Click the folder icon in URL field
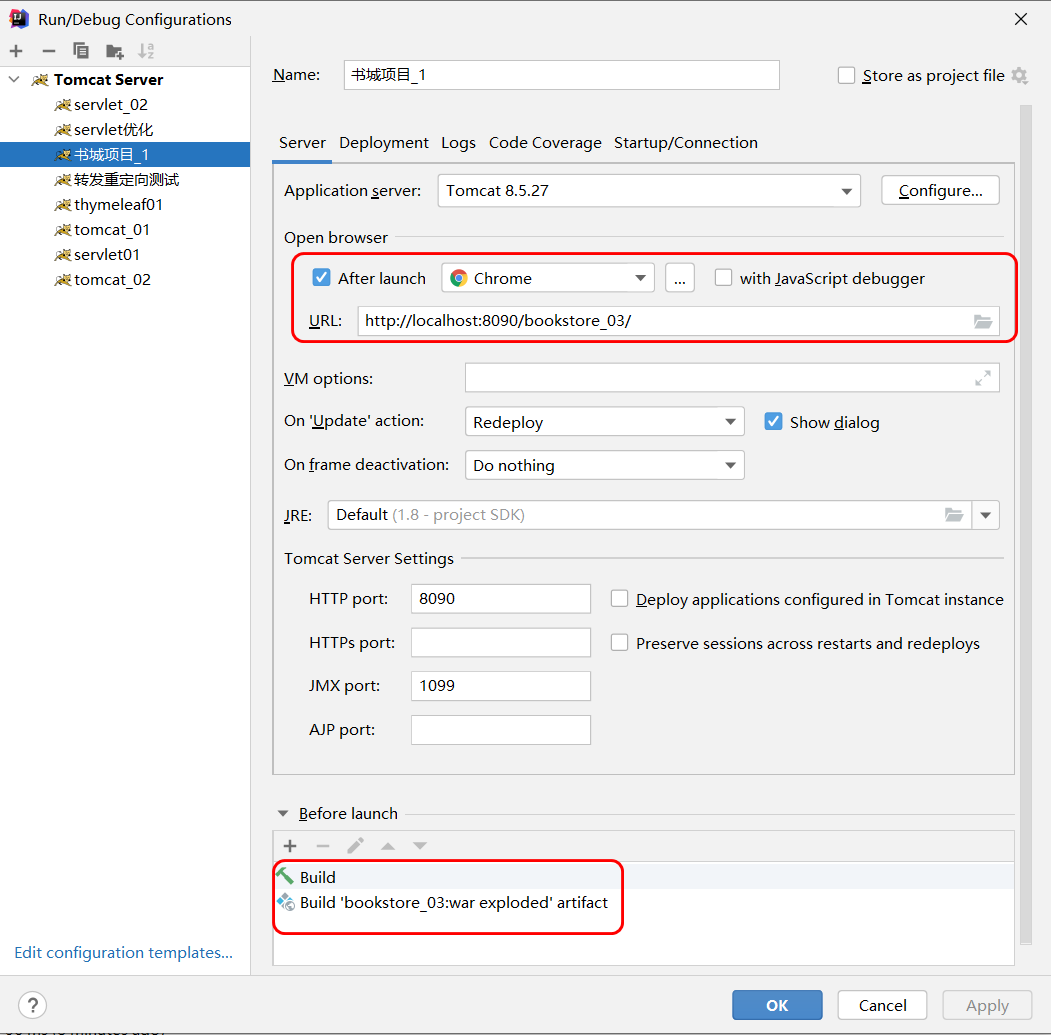 tap(983, 322)
